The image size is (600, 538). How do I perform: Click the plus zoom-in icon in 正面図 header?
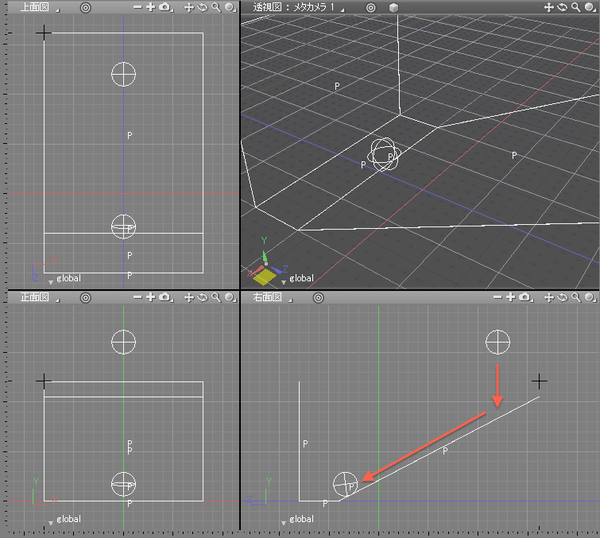pyautogui.click(x=151, y=297)
